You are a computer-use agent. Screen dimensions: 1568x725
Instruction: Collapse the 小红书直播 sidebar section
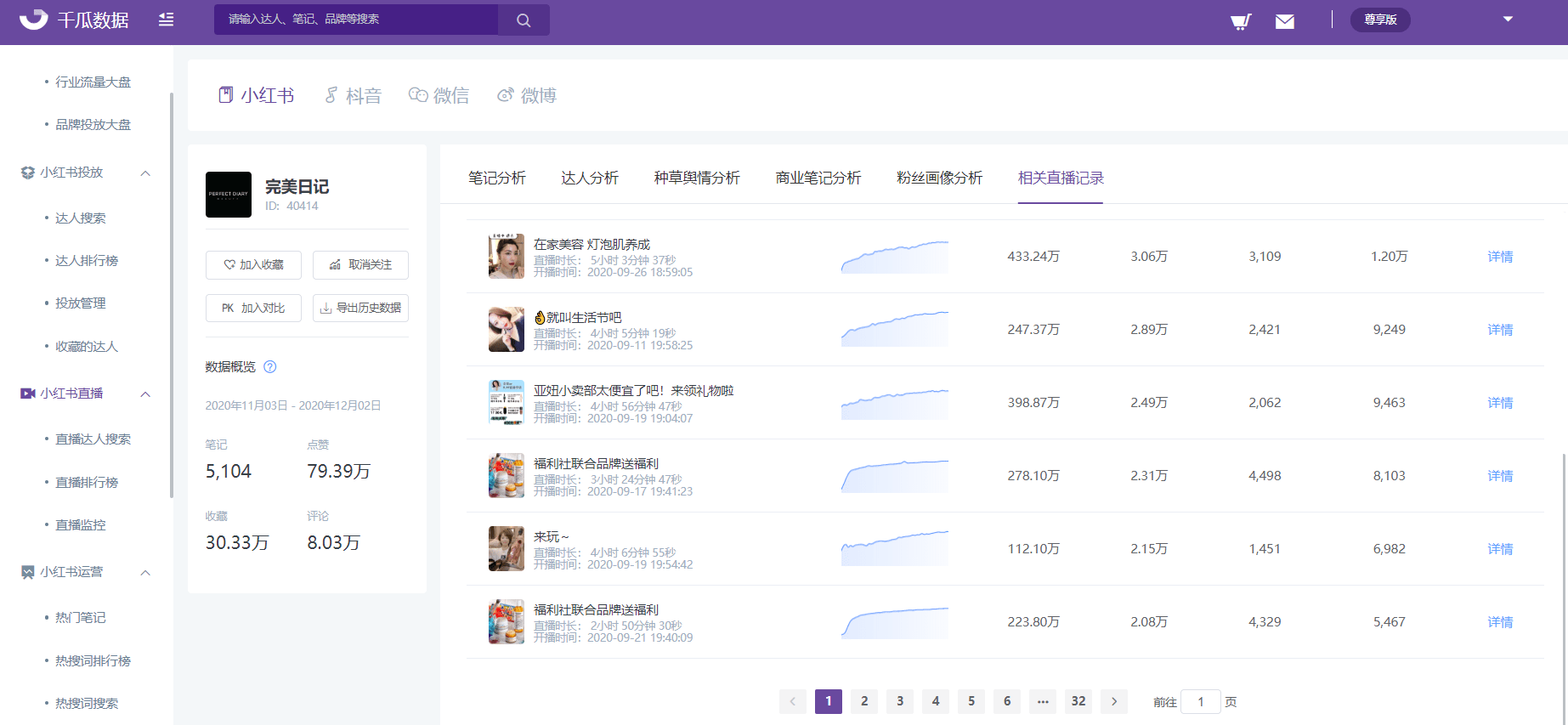(x=145, y=394)
